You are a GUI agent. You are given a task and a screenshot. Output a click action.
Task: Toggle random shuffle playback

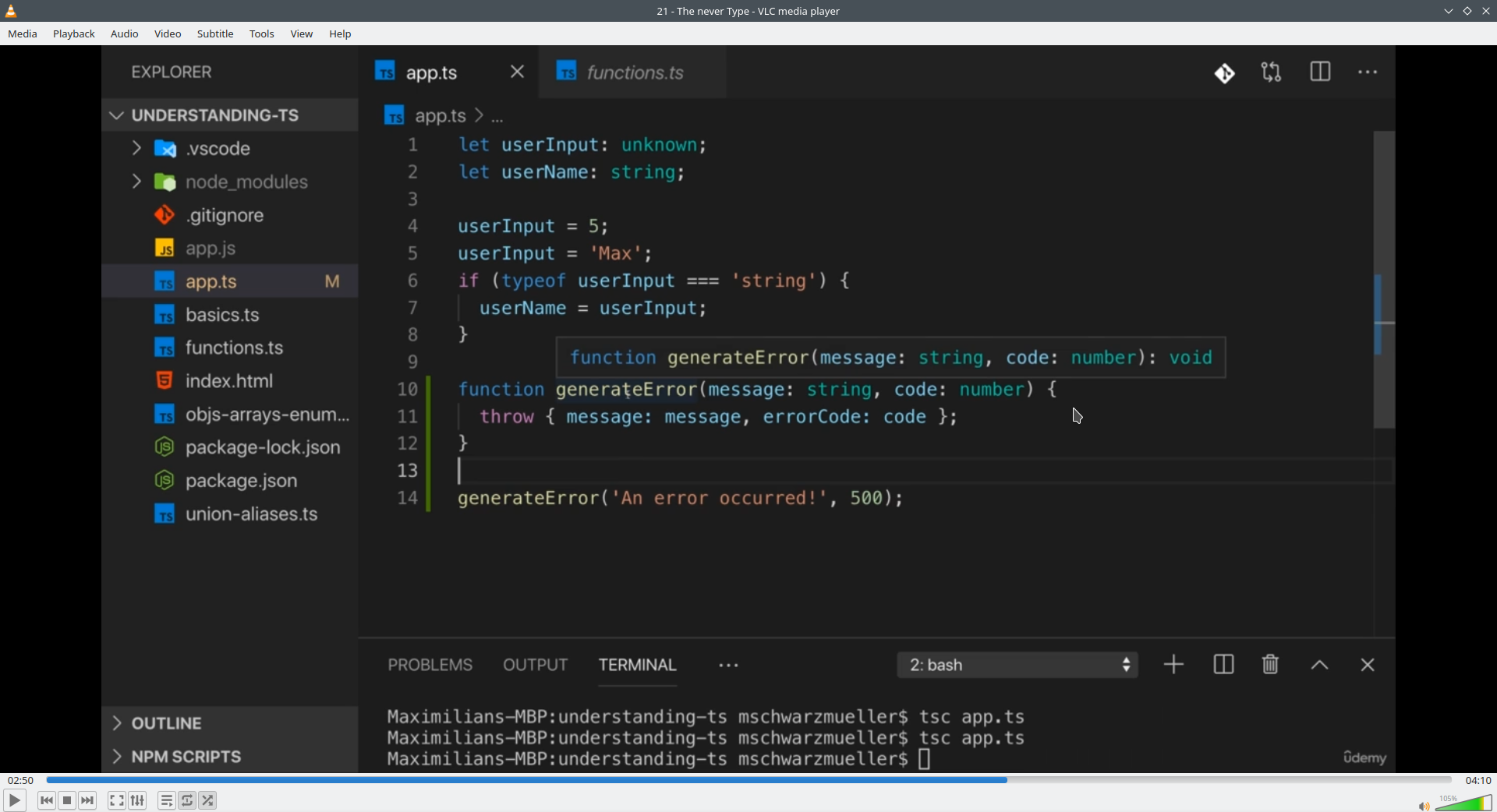click(208, 800)
